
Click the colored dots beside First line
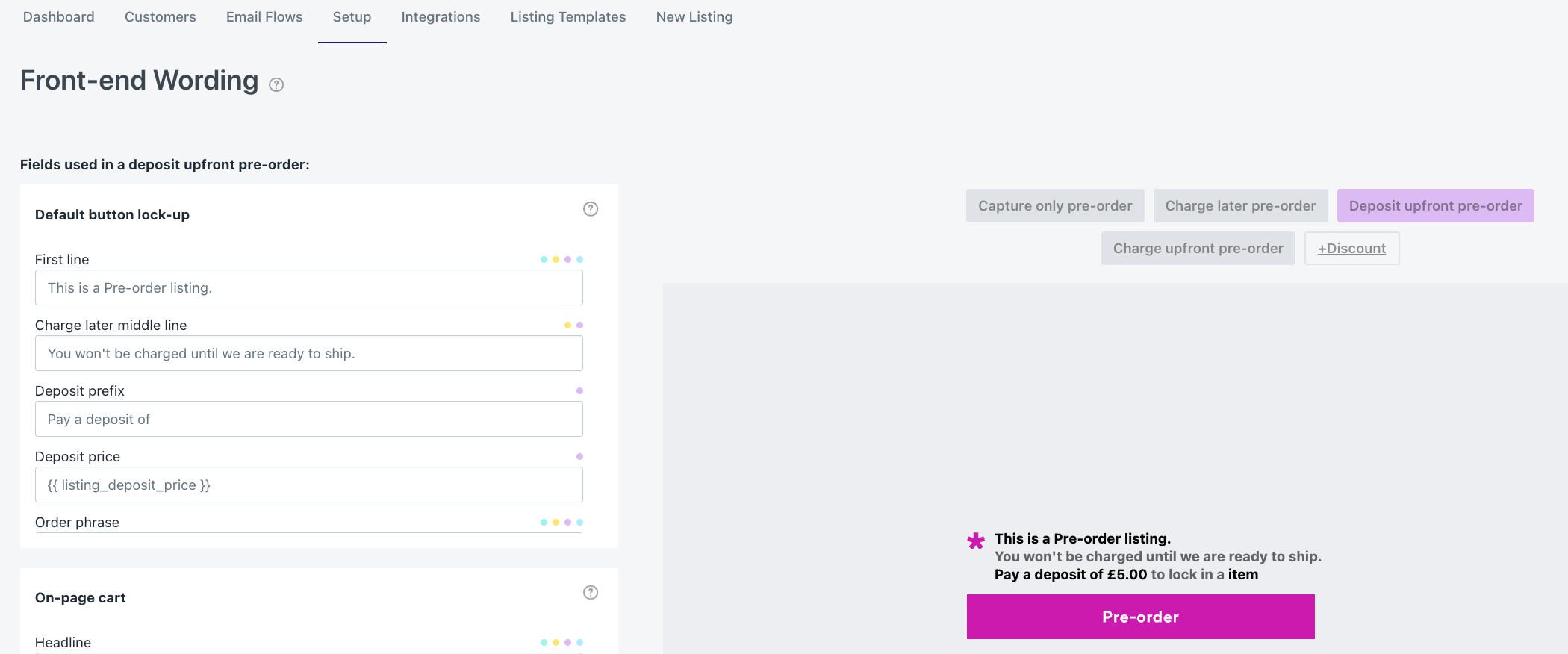(x=561, y=260)
